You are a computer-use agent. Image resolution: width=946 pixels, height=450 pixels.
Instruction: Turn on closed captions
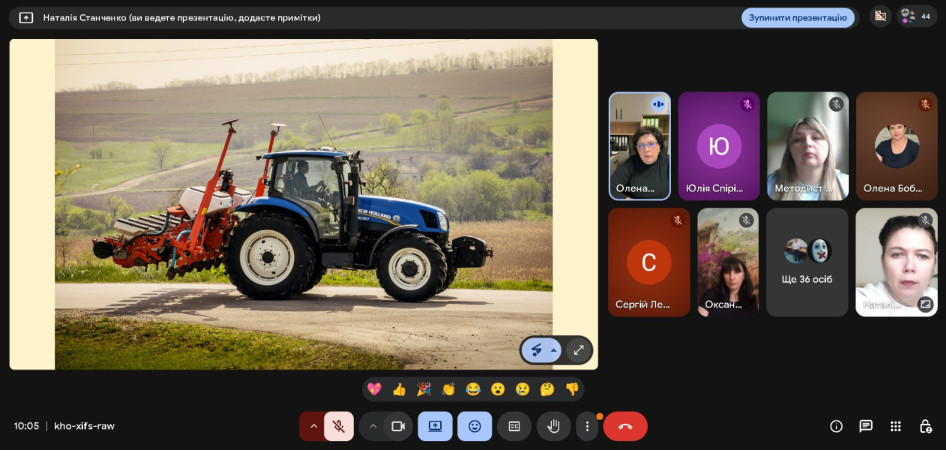pyautogui.click(x=514, y=426)
